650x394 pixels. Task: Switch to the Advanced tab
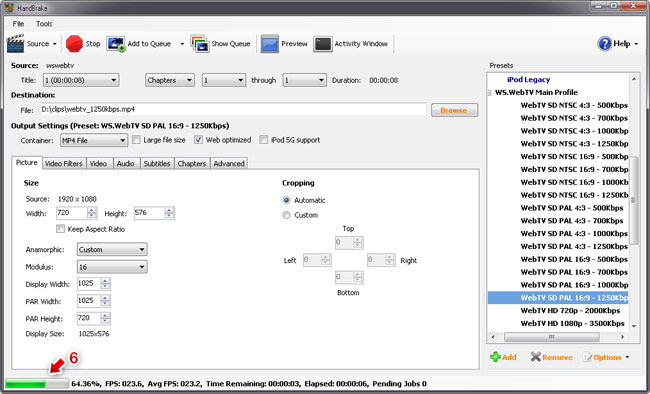[229, 164]
